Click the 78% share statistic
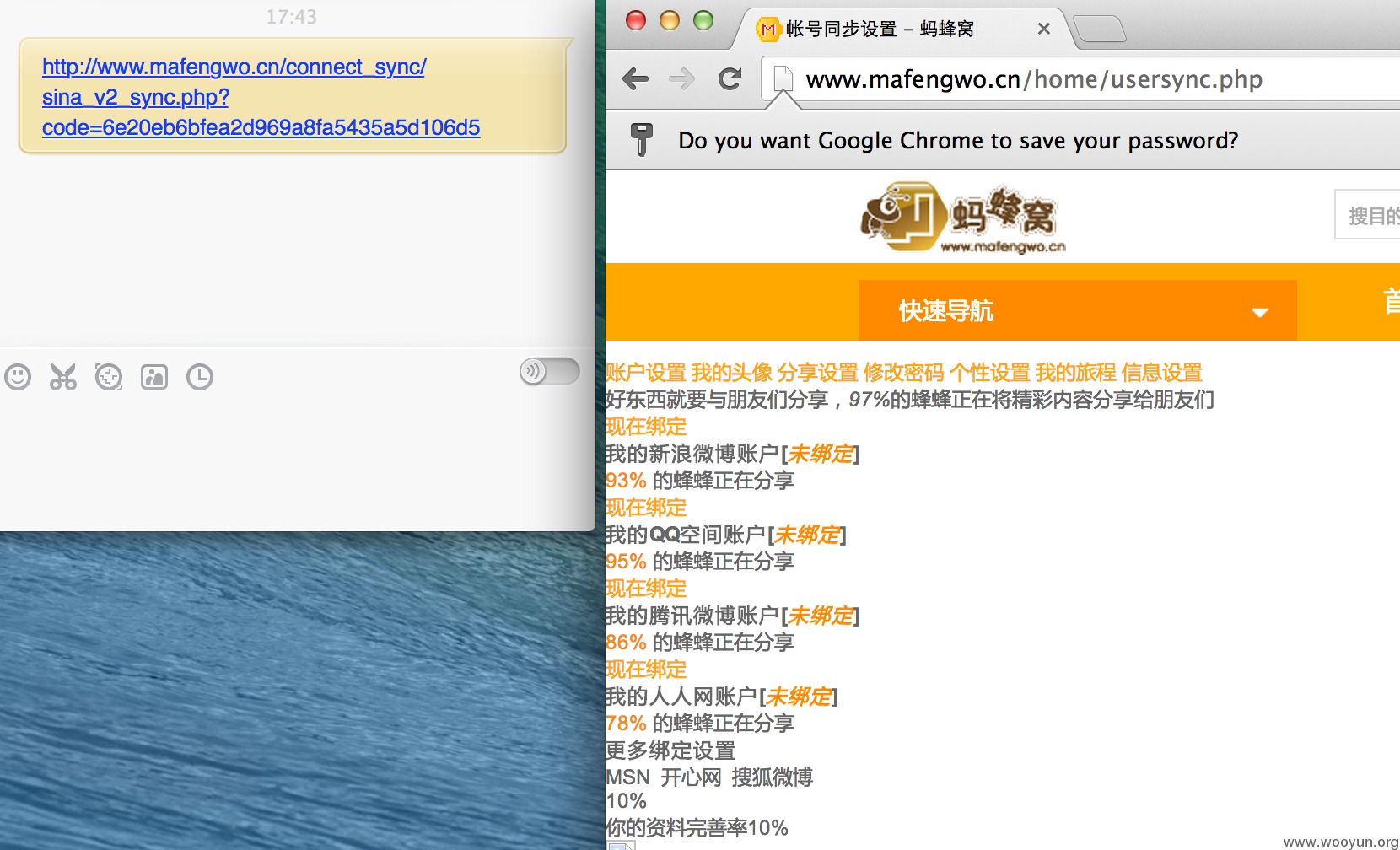Screen dimensions: 1400x850 pos(626,724)
